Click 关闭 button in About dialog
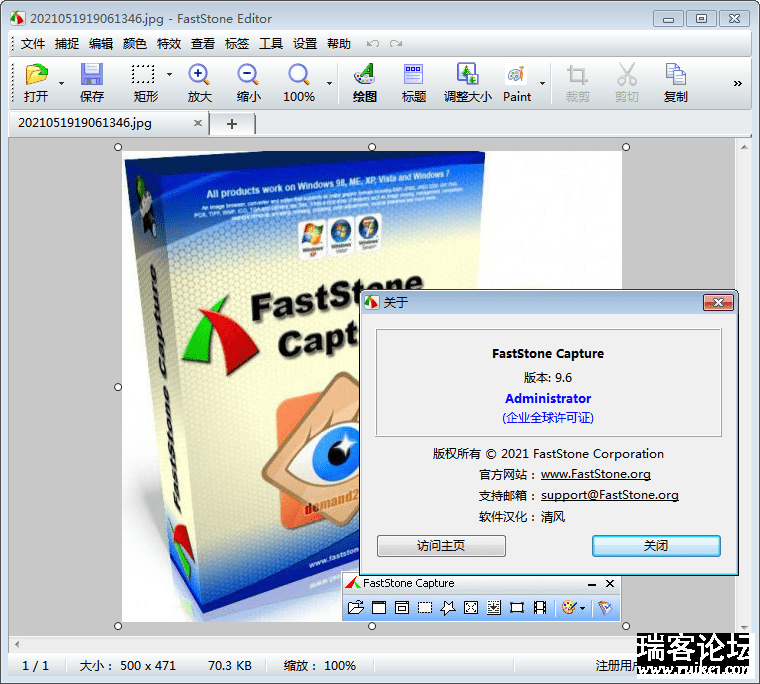Image resolution: width=760 pixels, height=684 pixels. 656,546
